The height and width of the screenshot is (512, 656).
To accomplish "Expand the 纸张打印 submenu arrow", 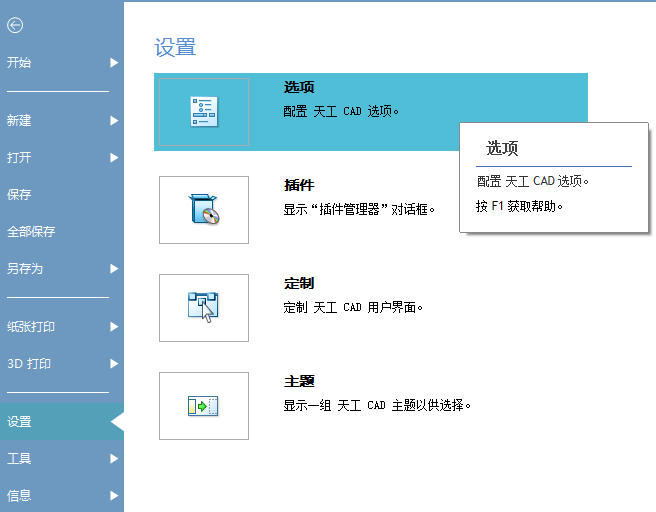I will tap(114, 327).
